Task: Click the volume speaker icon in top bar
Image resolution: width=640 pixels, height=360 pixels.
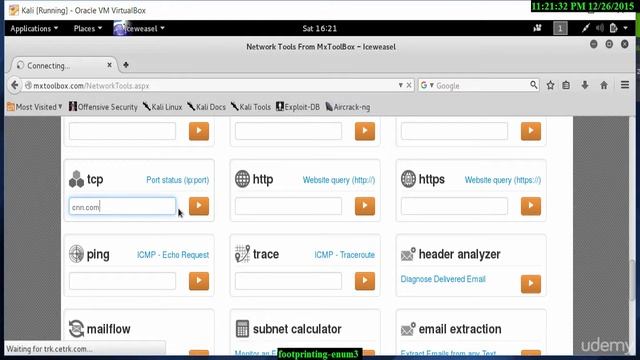Action: point(600,28)
